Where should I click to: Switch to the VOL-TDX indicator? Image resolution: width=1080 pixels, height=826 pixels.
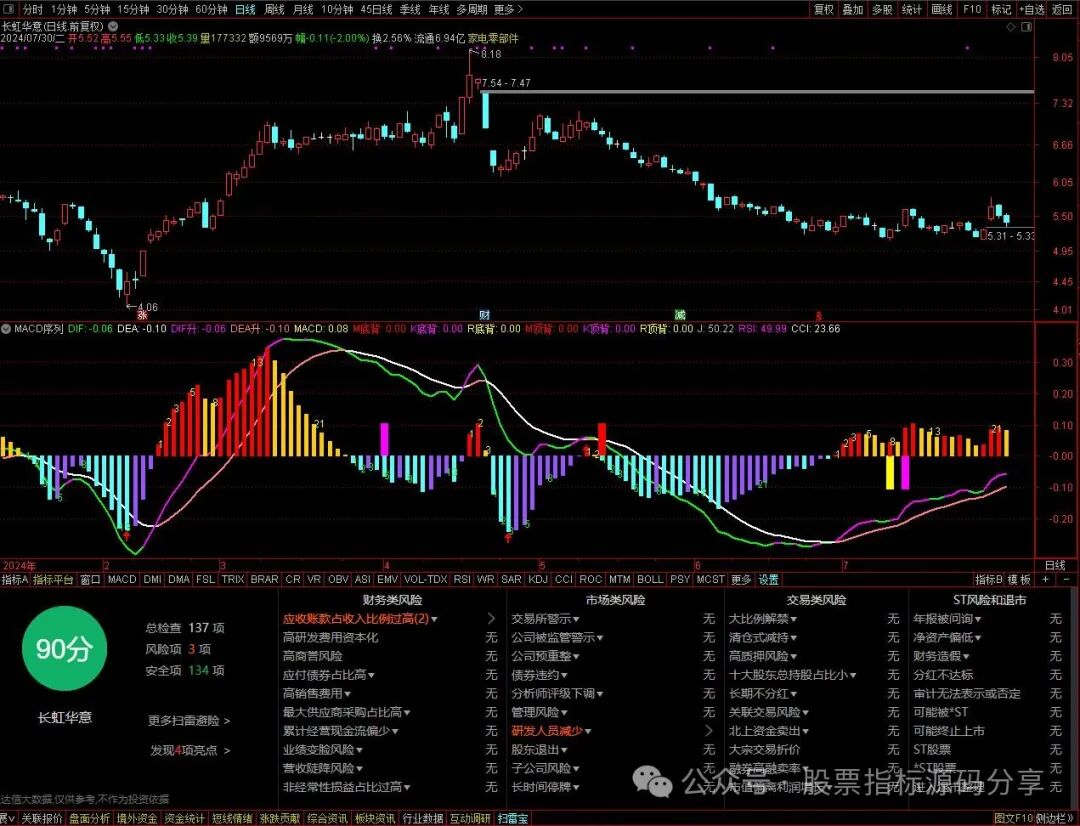tap(426, 579)
